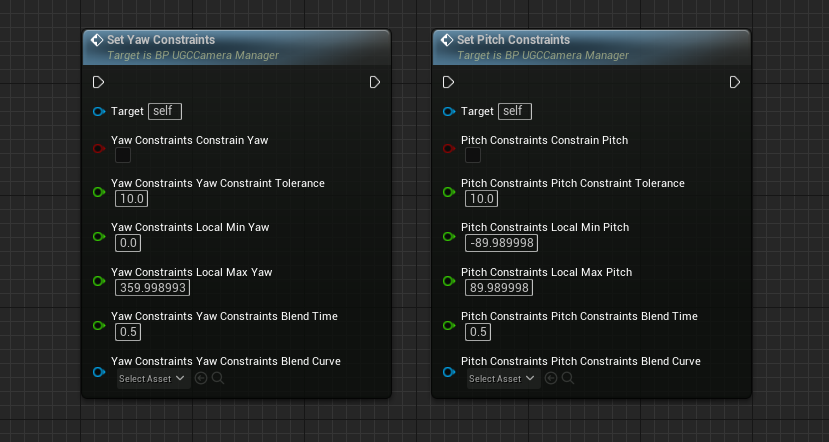This screenshot has width=829, height=442.
Task: Click the red Constrain Yaw boolean pin
Action: (99, 149)
